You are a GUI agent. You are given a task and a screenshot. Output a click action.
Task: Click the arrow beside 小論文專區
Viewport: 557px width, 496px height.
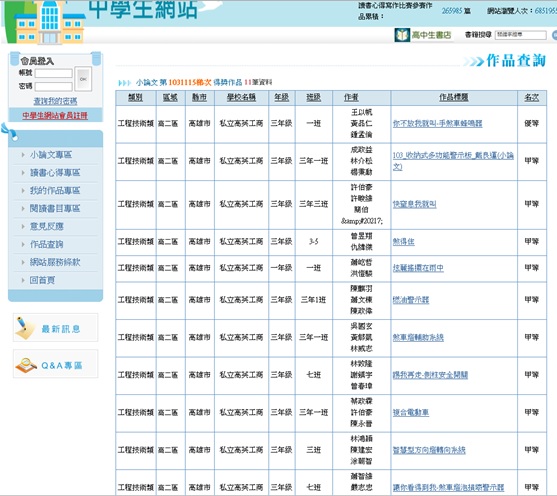pos(23,155)
